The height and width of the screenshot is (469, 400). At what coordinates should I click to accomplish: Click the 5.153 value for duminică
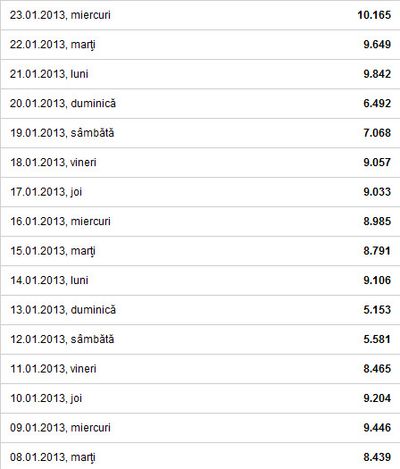point(377,310)
